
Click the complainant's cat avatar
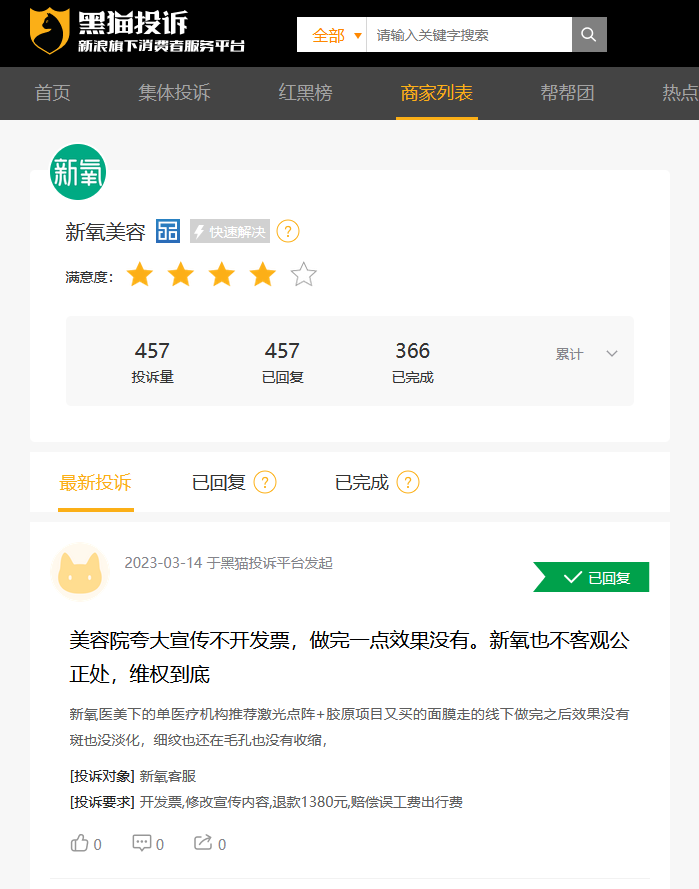point(80,572)
